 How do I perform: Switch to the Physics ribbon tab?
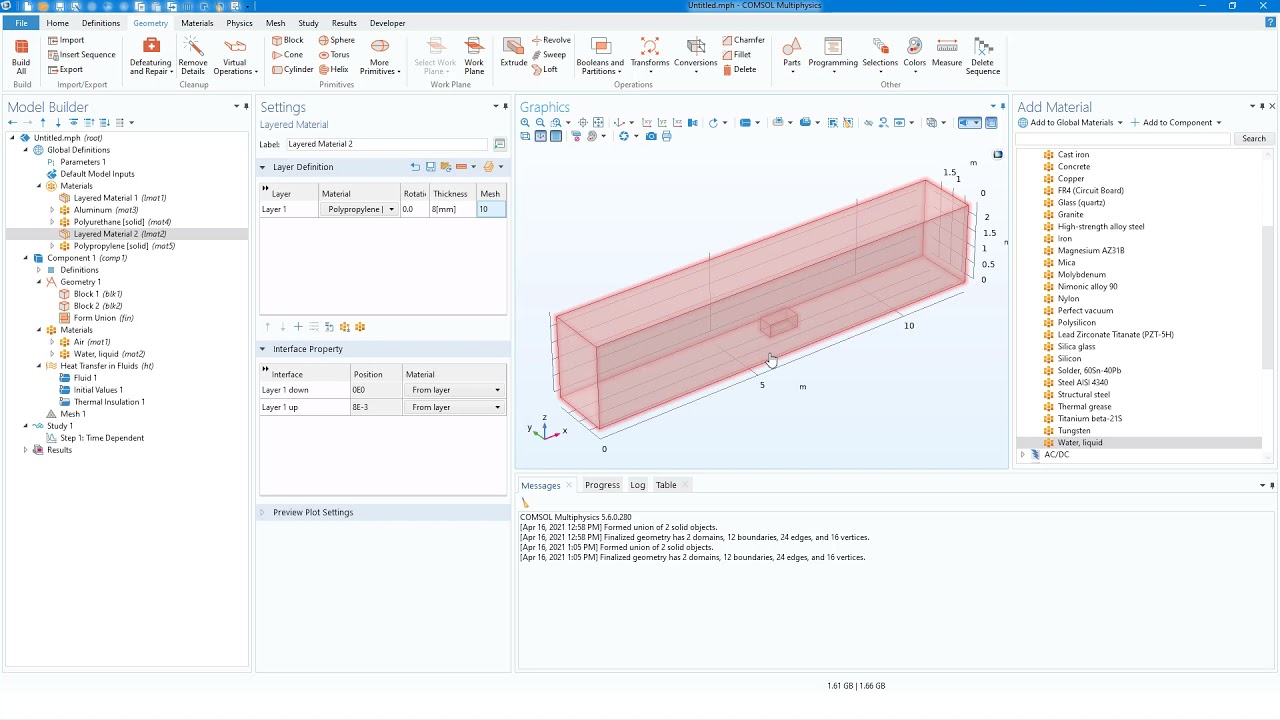[239, 23]
